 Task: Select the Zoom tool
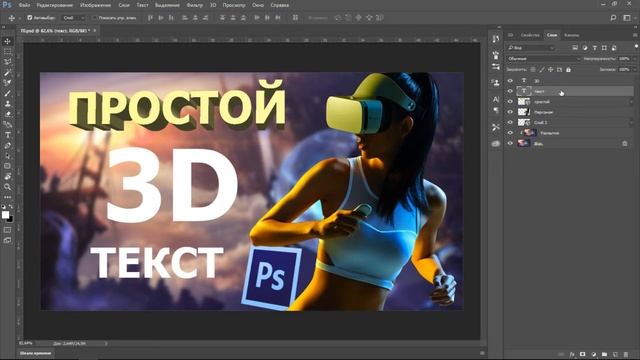(7, 187)
